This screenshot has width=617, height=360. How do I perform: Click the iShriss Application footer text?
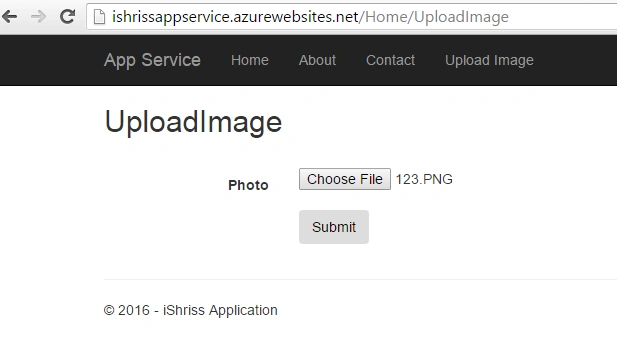coord(220,310)
